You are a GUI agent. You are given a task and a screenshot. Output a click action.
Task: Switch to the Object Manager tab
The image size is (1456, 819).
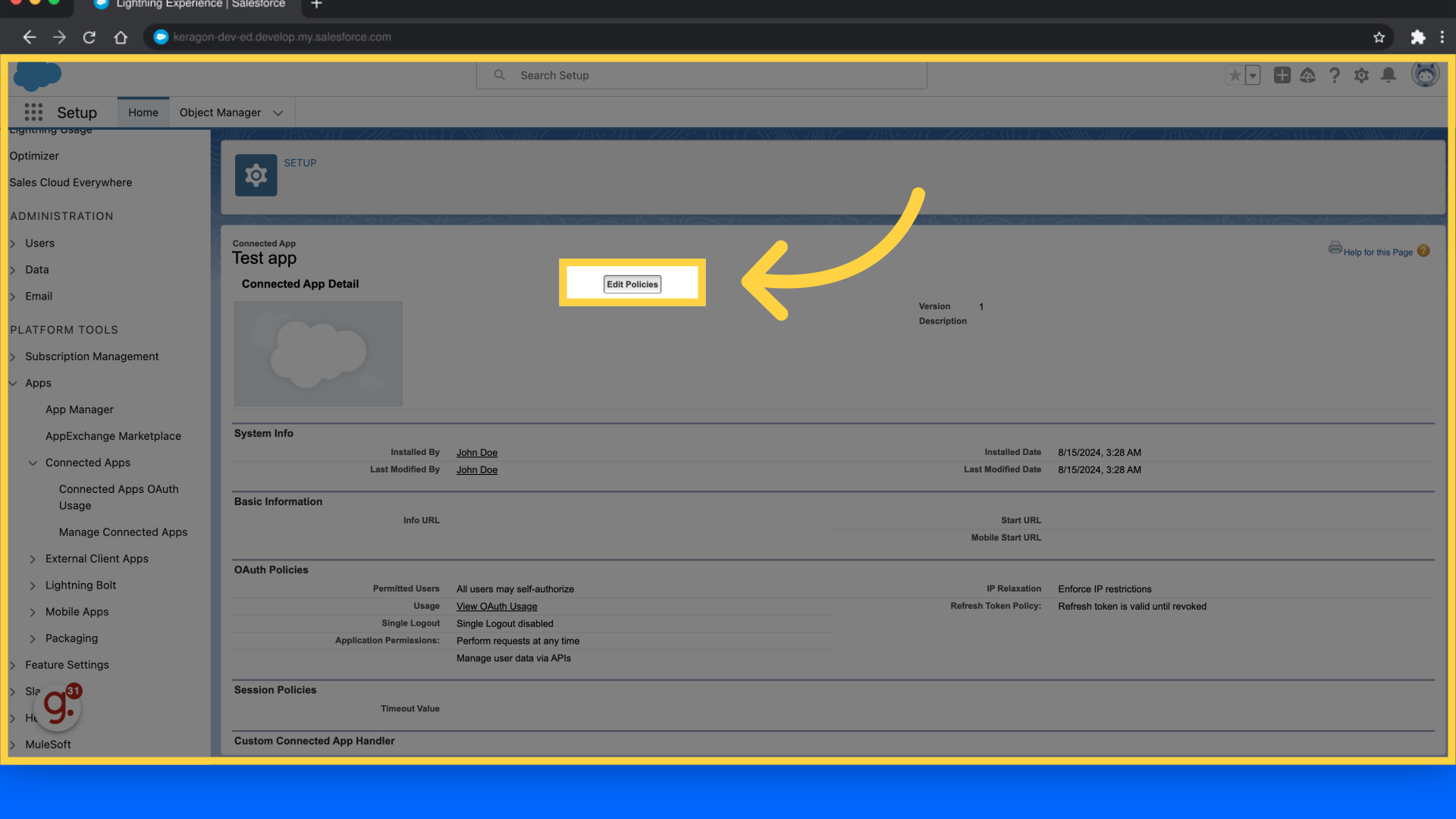(220, 112)
